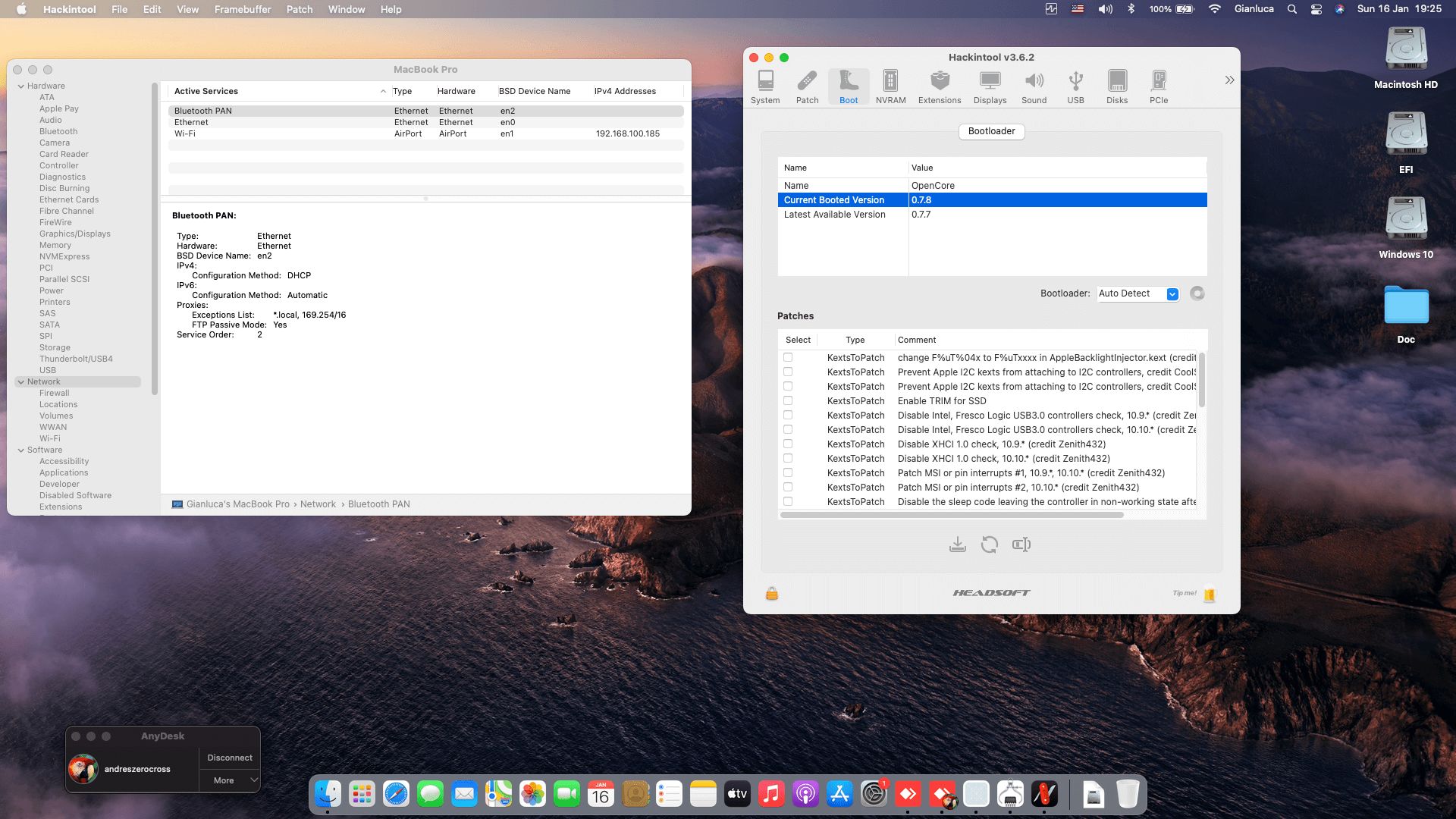
Task: Click the download bootloader icon below patches
Action: coord(957,544)
